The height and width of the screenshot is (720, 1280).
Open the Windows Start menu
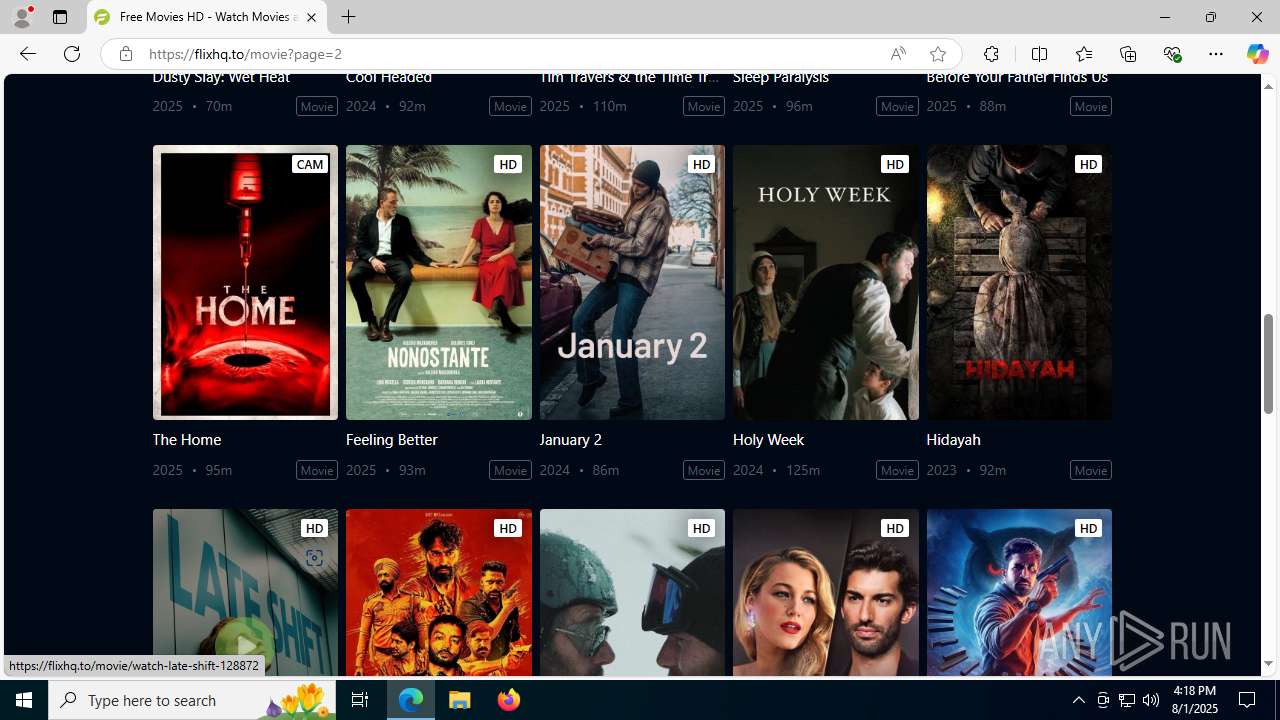24,700
